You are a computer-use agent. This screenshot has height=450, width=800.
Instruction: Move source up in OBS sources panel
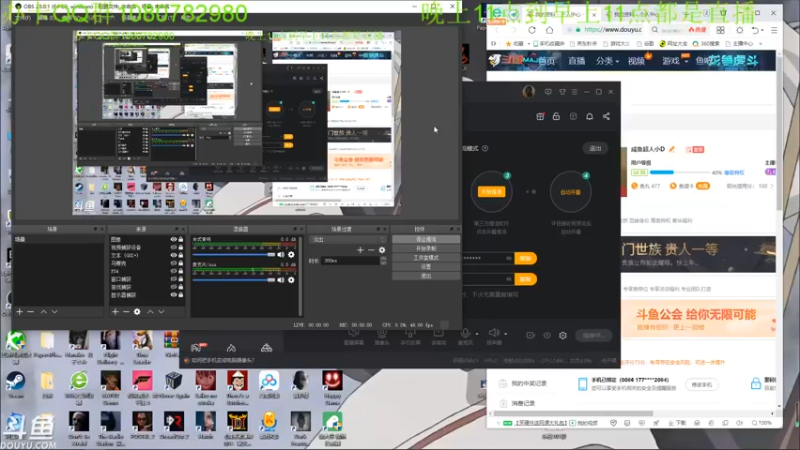pos(151,311)
